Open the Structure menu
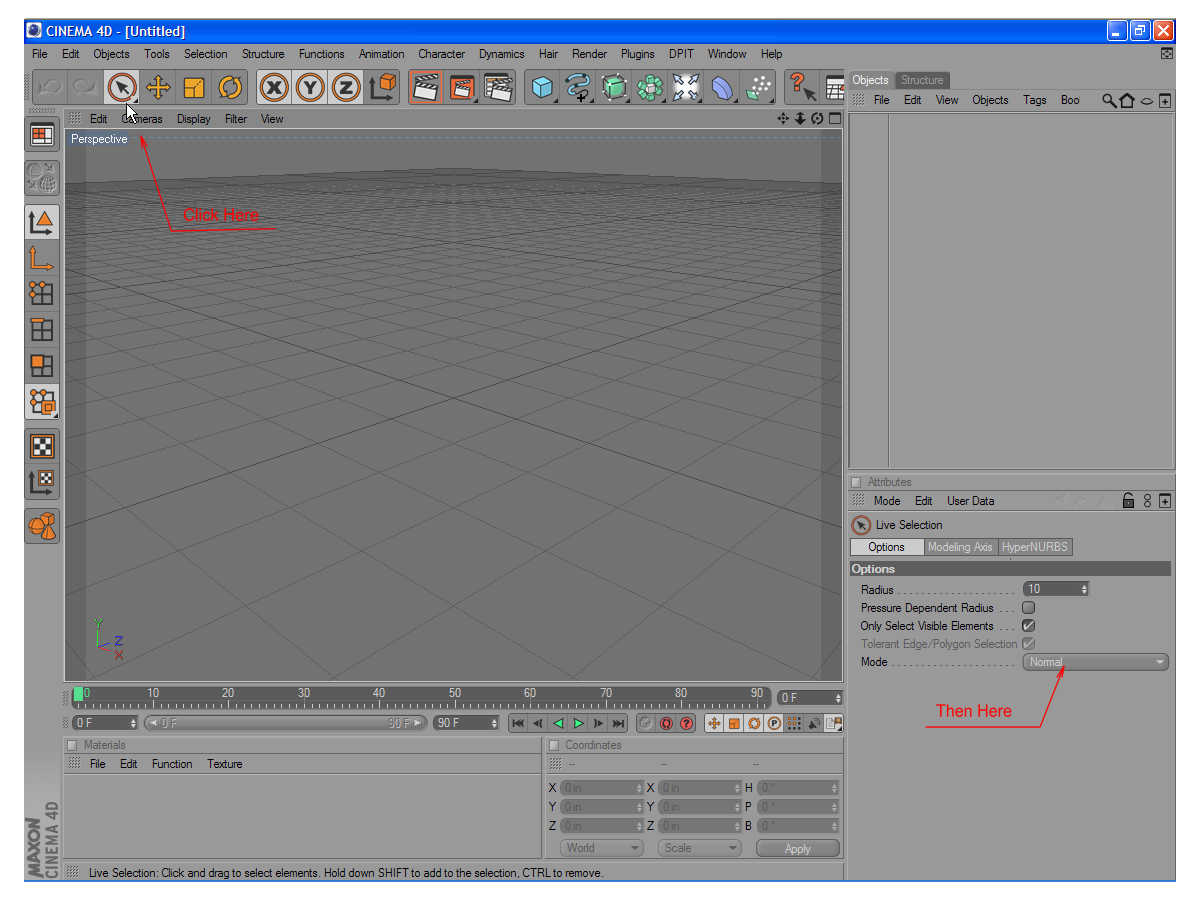 (x=263, y=54)
